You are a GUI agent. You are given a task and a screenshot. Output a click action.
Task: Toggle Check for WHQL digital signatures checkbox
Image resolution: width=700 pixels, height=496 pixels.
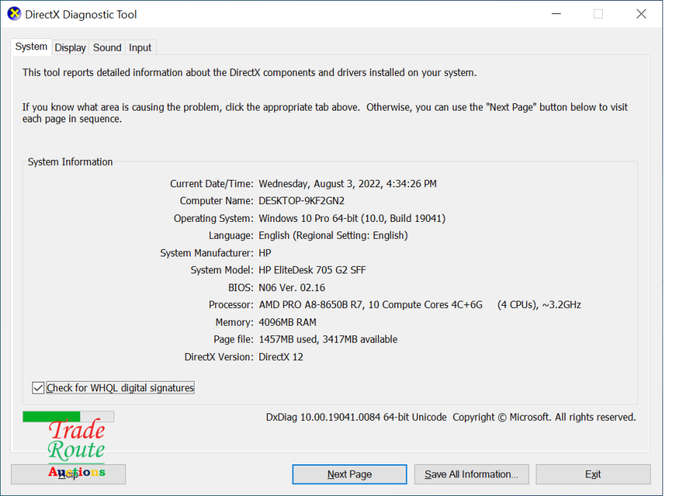point(38,388)
